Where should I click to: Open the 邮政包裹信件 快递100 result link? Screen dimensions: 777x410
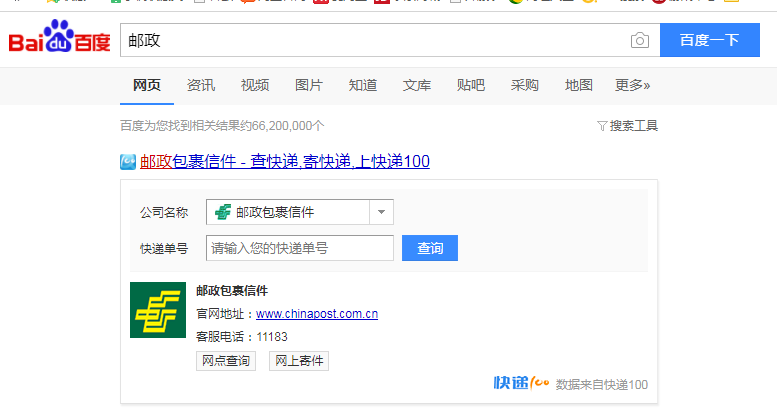pos(285,162)
